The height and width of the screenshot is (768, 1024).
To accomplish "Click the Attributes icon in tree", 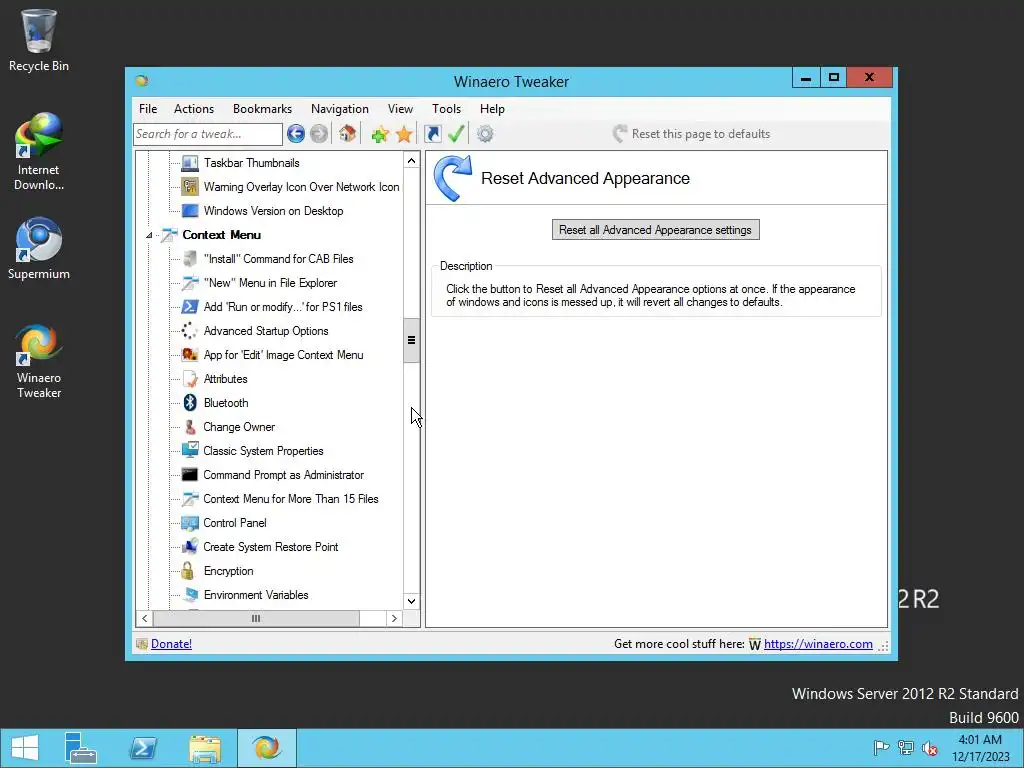I will click(190, 379).
